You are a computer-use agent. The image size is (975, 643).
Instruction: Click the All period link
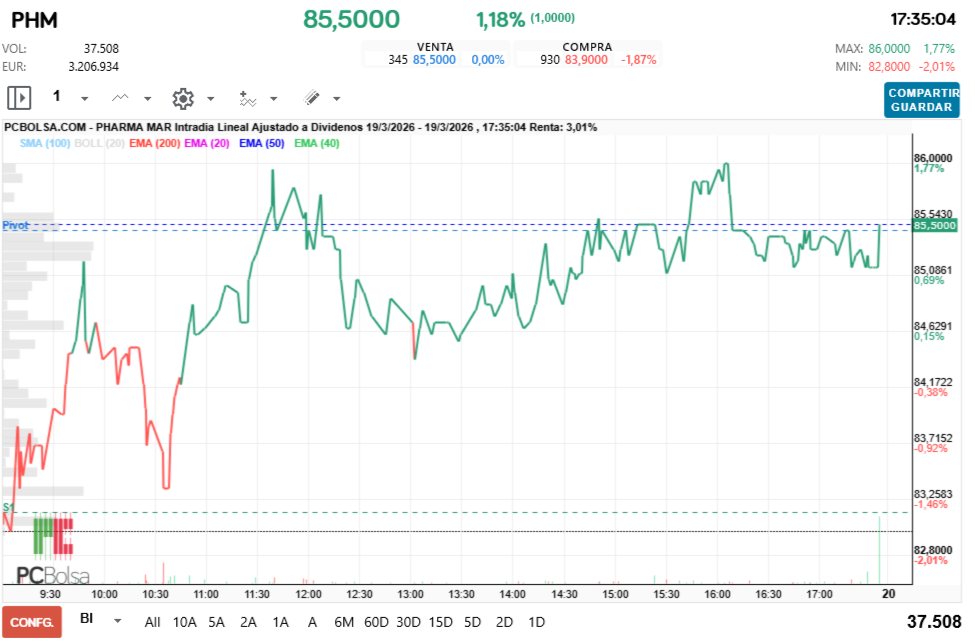coord(153,621)
